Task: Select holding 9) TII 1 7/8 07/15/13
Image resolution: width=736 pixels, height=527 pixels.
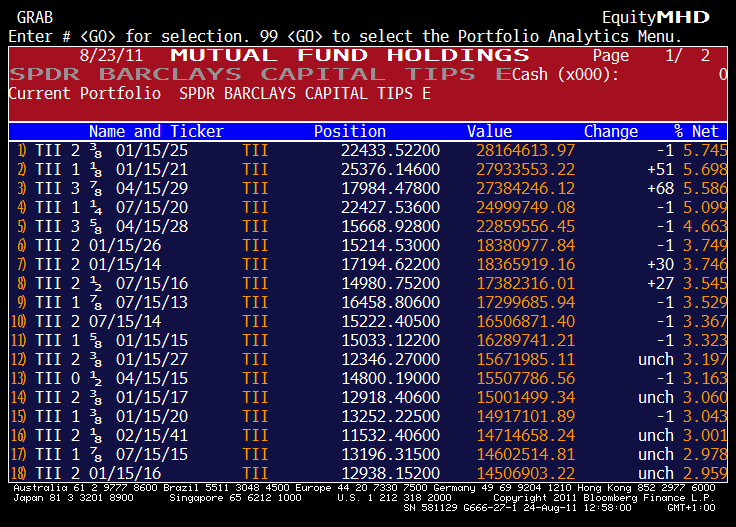Action: pyautogui.click(x=368, y=303)
